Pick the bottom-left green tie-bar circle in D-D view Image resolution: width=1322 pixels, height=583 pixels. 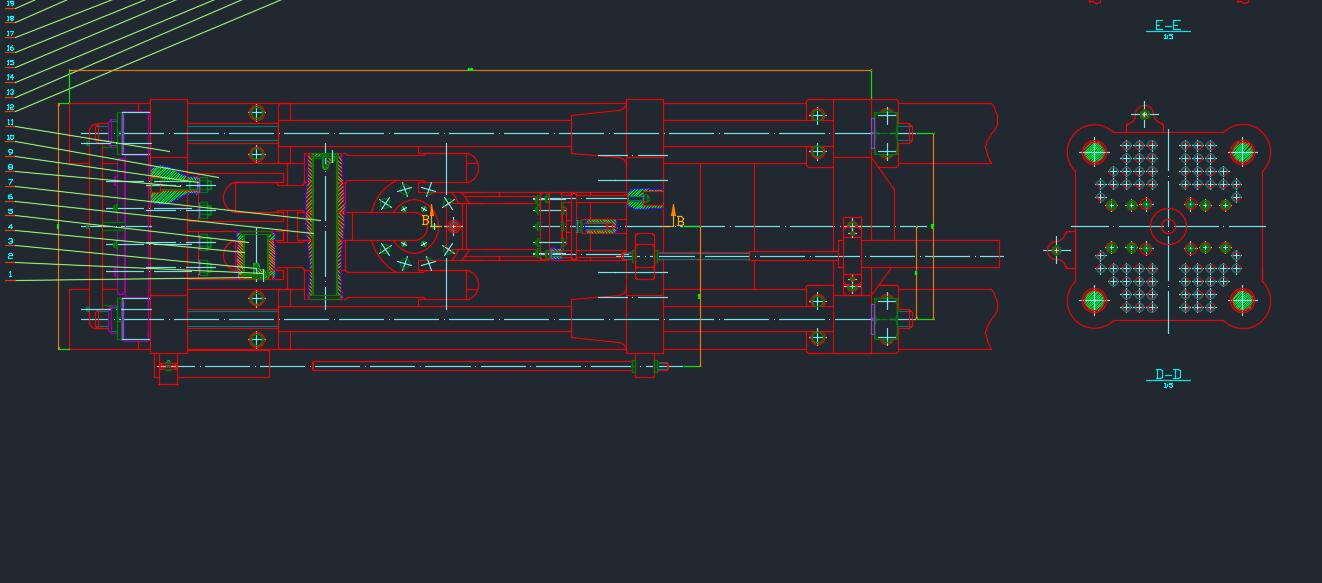(x=1094, y=300)
